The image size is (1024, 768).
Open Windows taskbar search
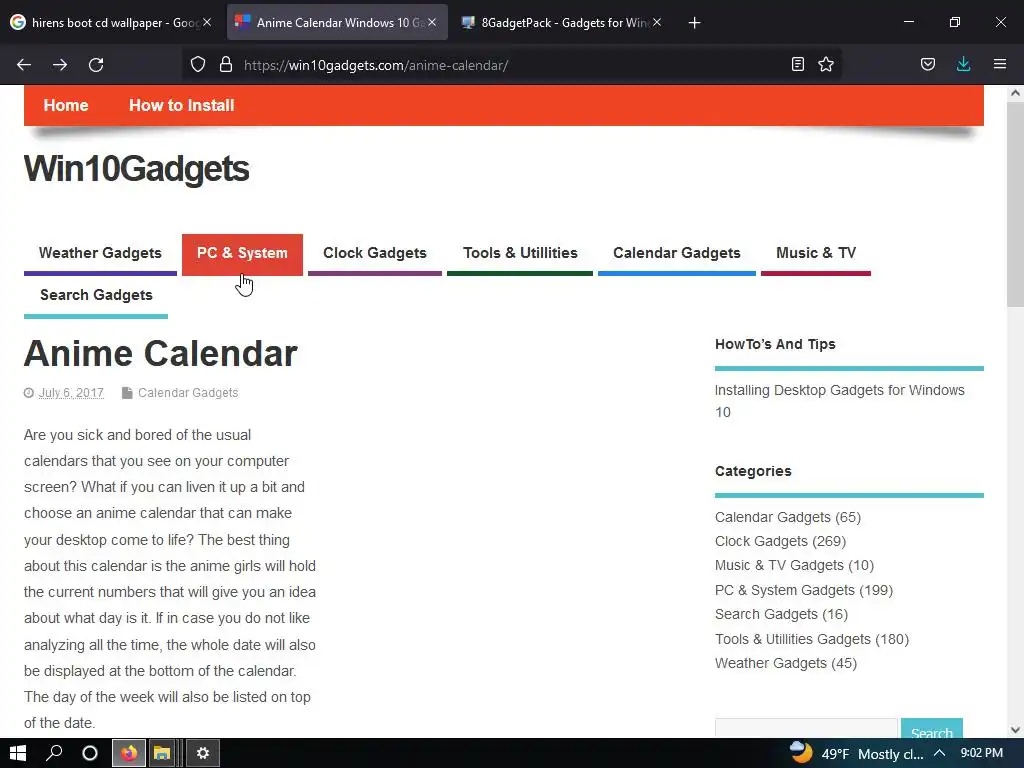coord(54,753)
